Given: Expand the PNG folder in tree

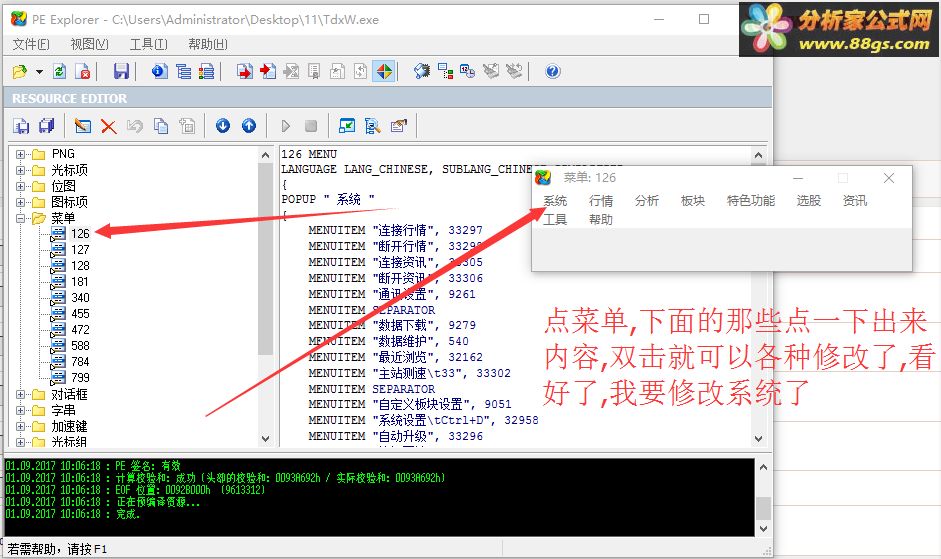Looking at the screenshot, I should point(20,154).
